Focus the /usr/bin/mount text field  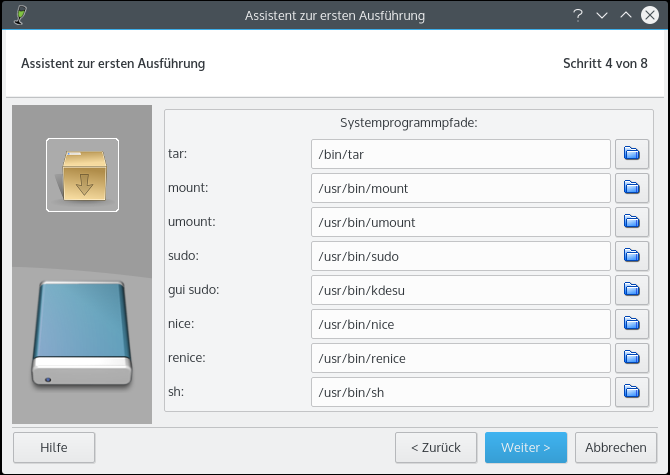[x=460, y=188]
